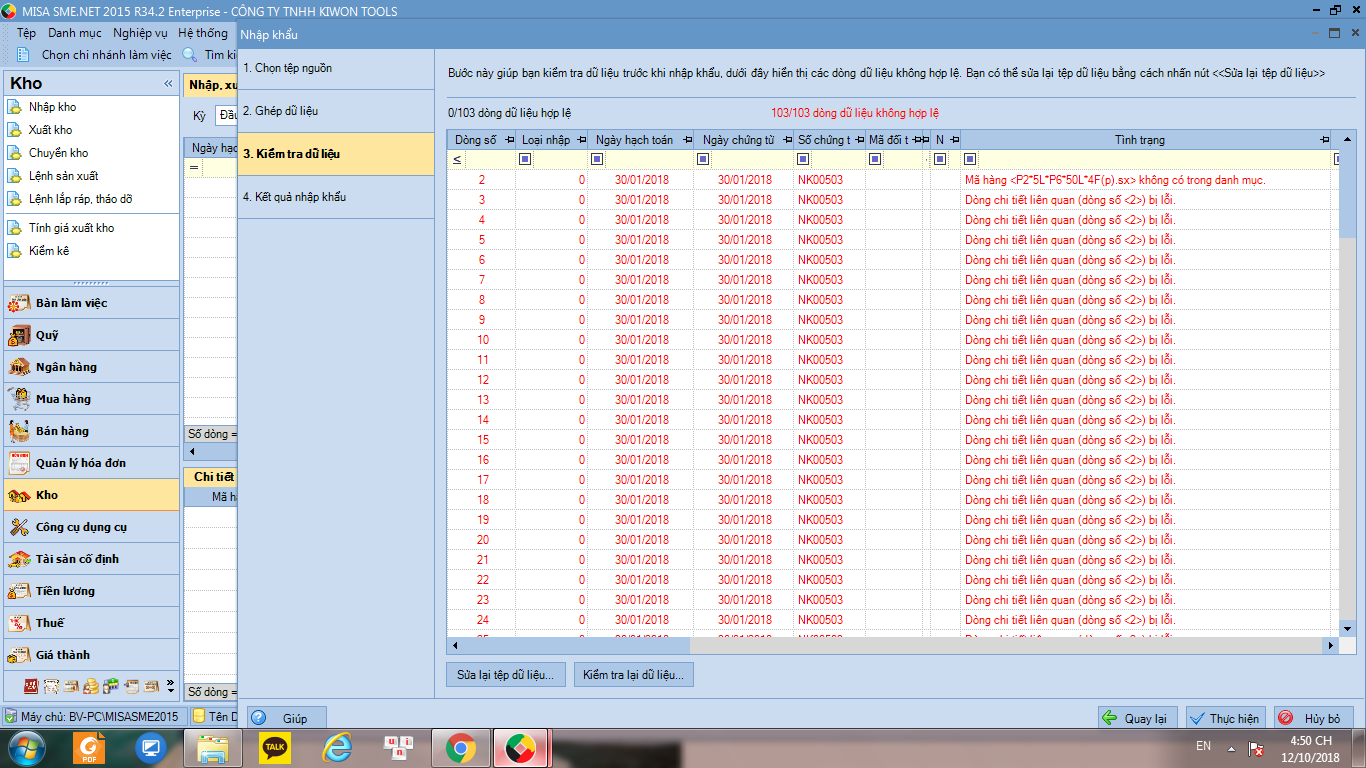
Task: Open the Nghiệp vụ menu
Action: 140,33
